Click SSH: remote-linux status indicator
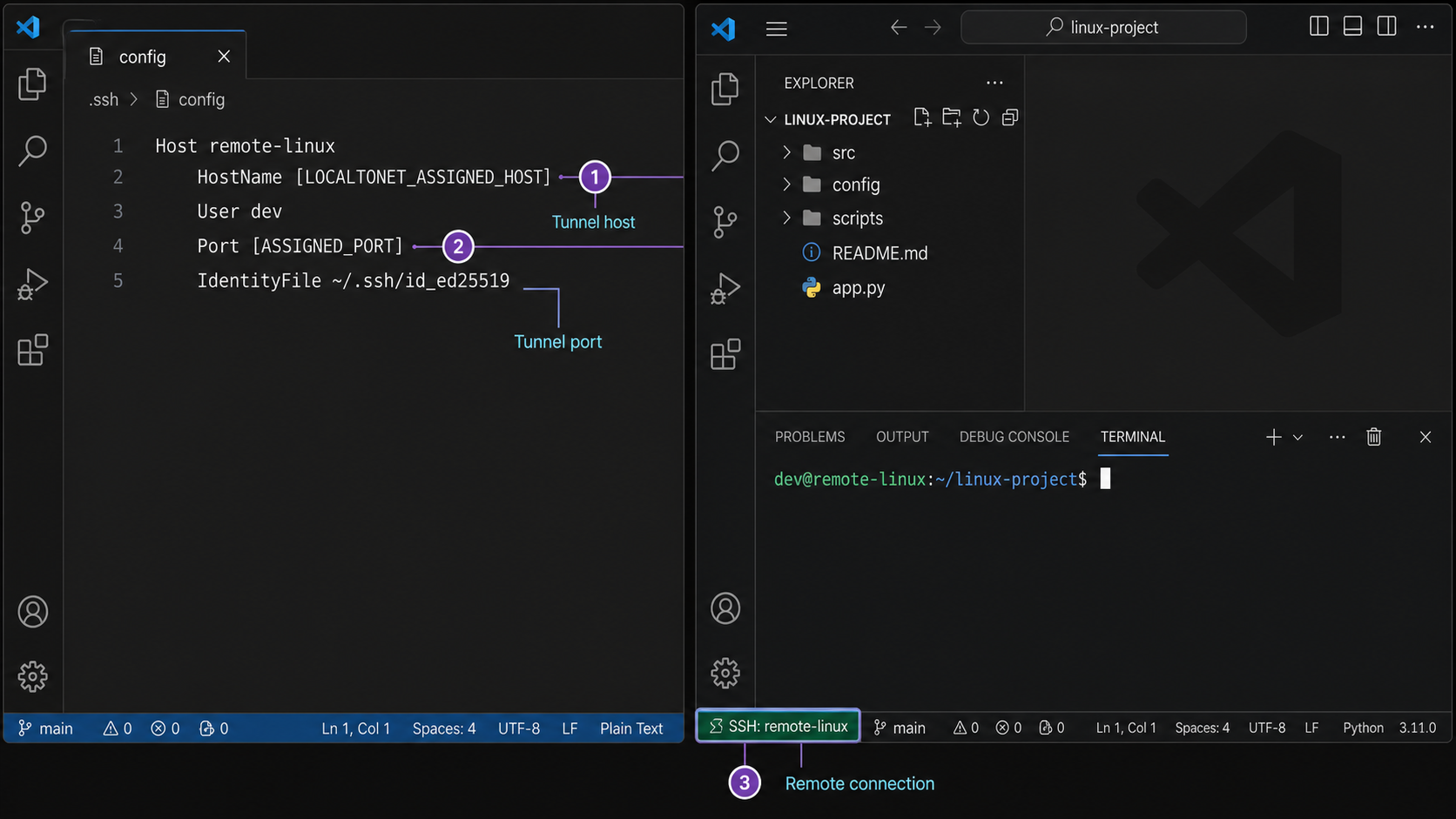Viewport: 1456px width, 819px height. [779, 726]
